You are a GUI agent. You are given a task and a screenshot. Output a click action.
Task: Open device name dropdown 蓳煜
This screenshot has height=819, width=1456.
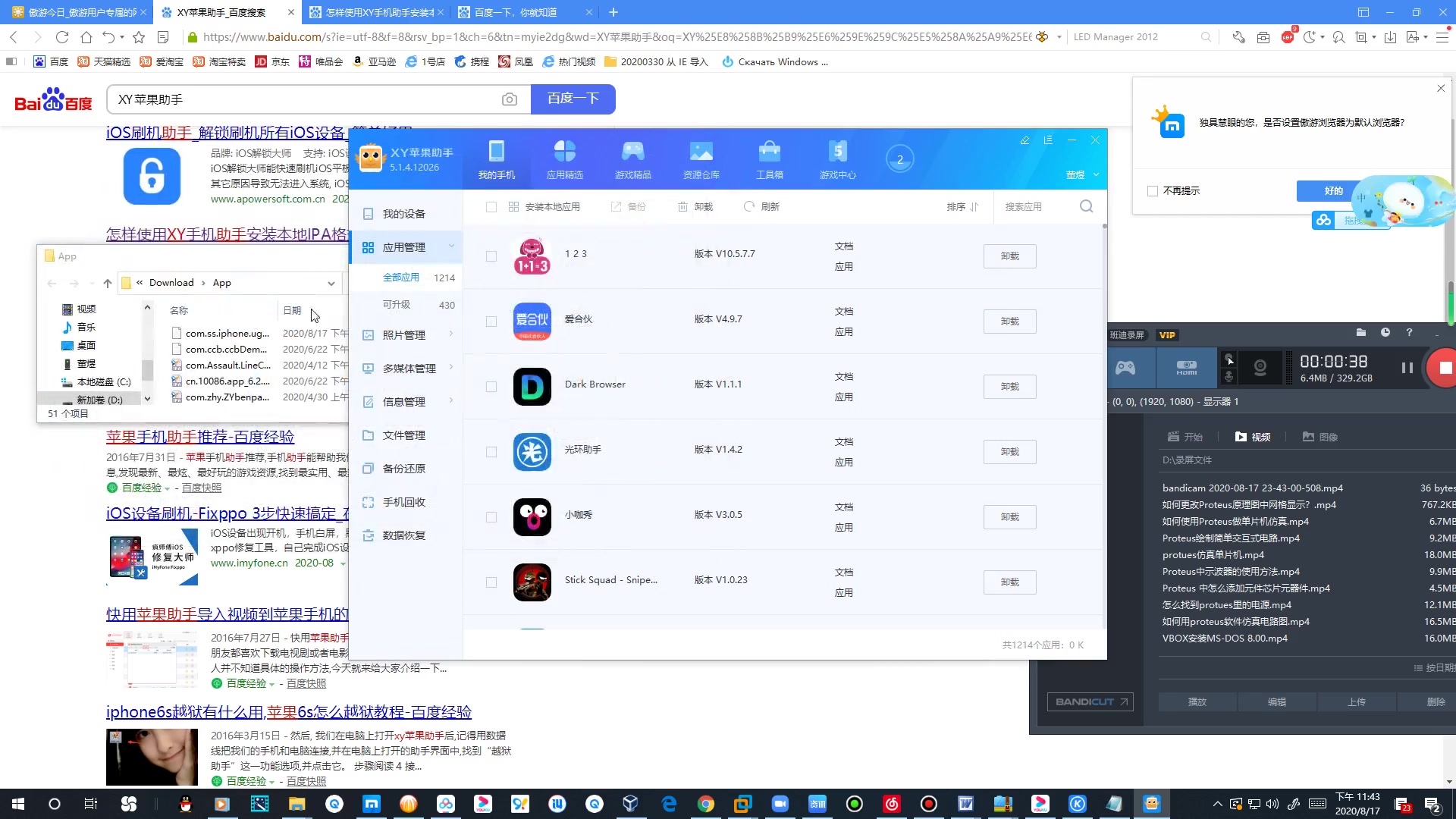pyautogui.click(x=1082, y=174)
